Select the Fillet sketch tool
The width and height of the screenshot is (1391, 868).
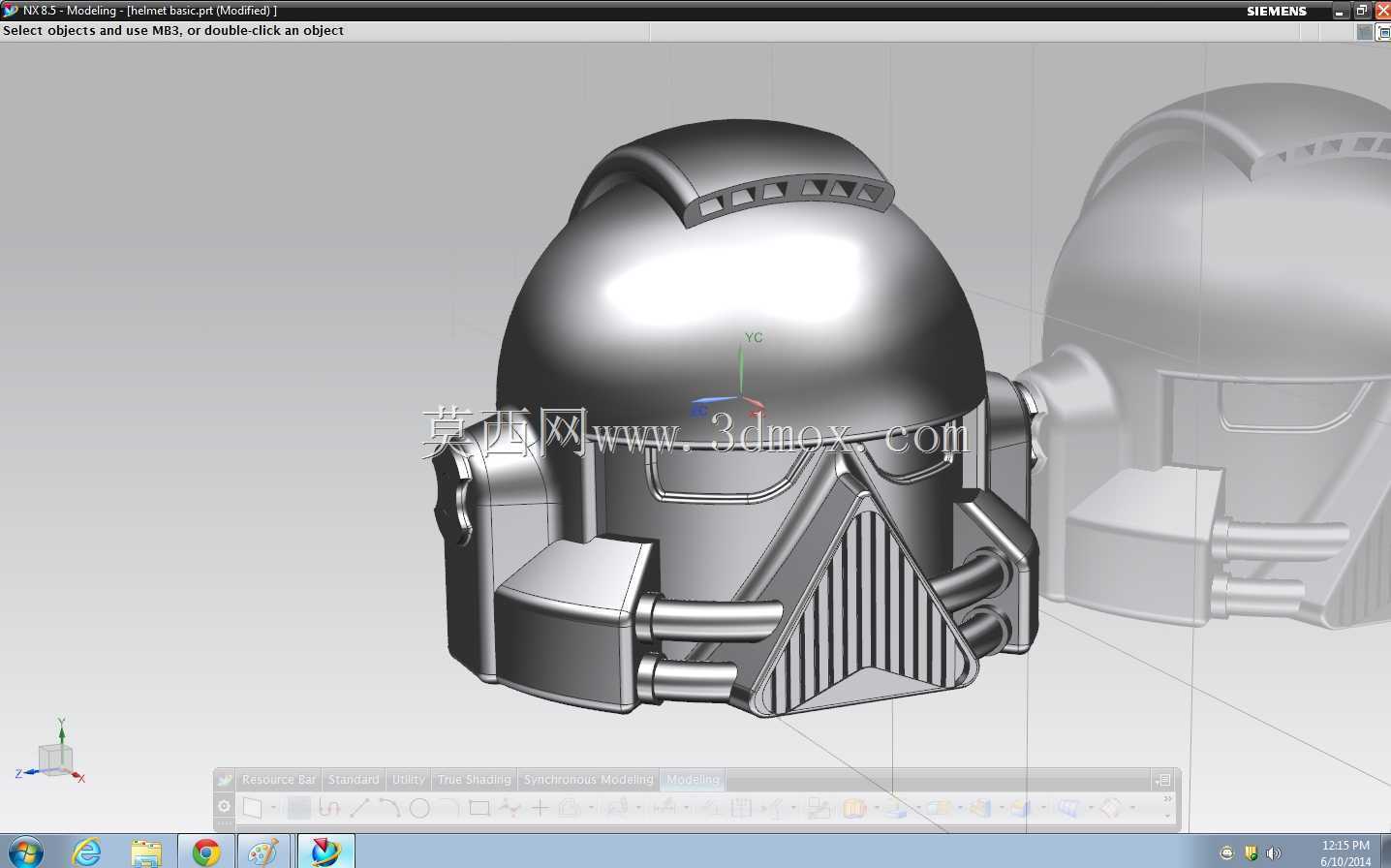[448, 807]
